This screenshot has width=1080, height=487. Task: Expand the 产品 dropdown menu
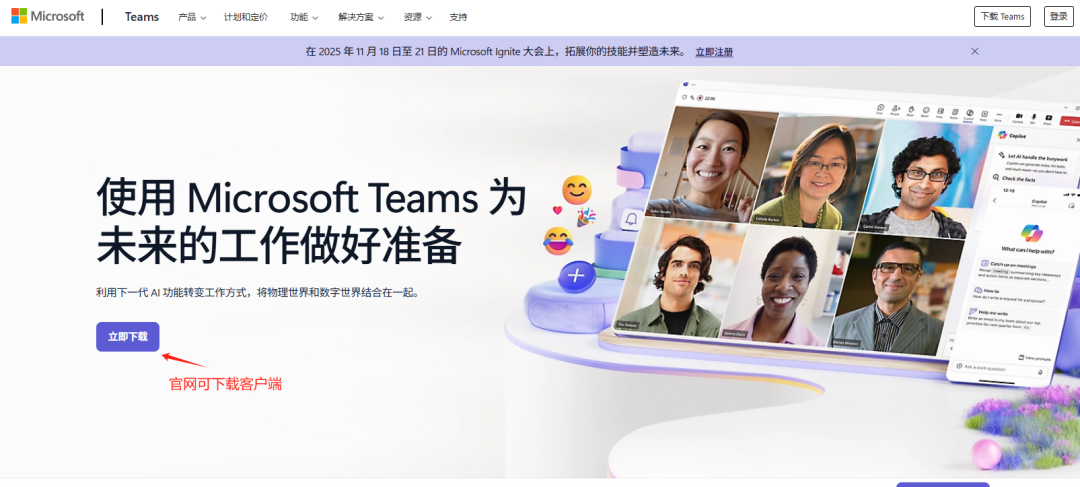click(x=192, y=17)
